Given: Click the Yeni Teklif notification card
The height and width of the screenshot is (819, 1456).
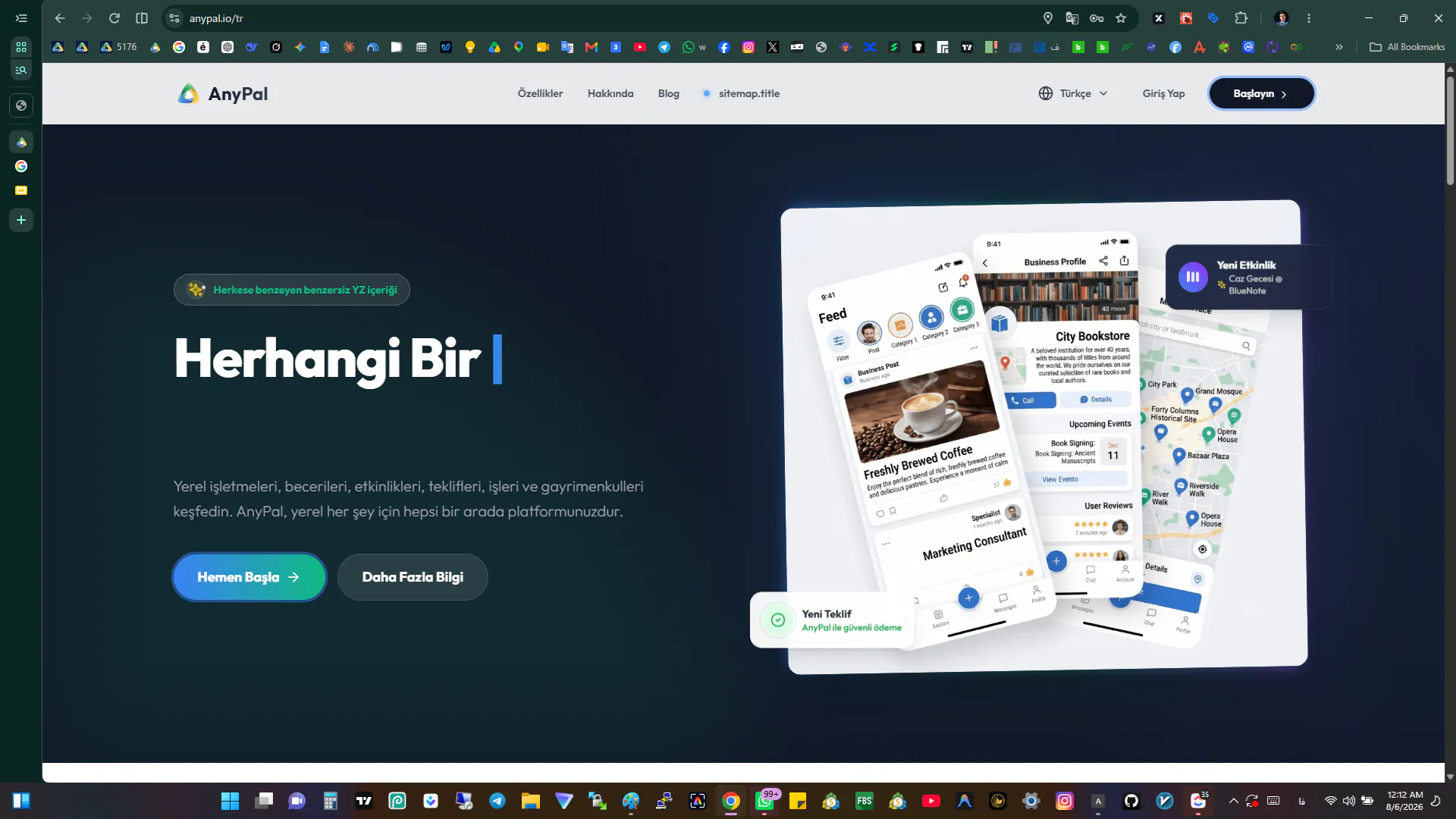Looking at the screenshot, I should 832,620.
